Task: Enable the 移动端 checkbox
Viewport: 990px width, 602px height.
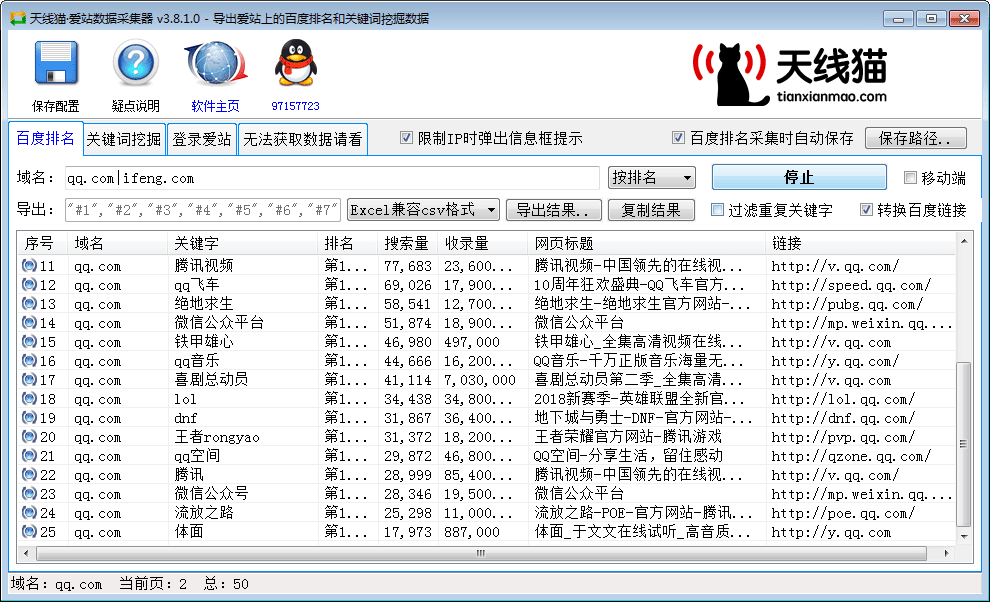Action: (x=910, y=178)
